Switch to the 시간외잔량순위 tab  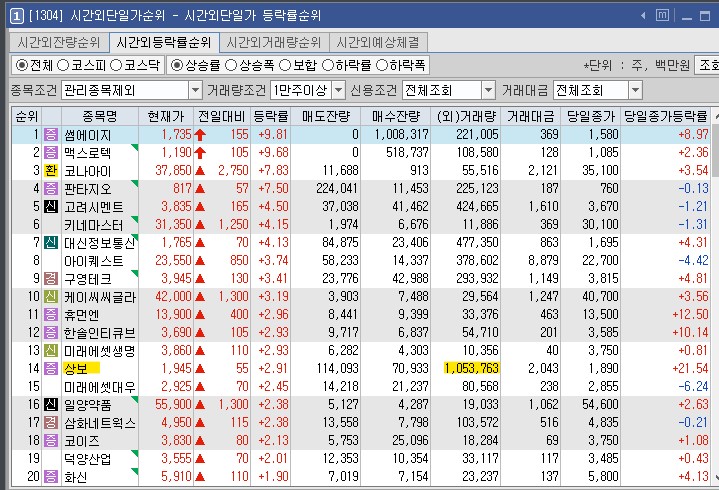click(x=59, y=43)
